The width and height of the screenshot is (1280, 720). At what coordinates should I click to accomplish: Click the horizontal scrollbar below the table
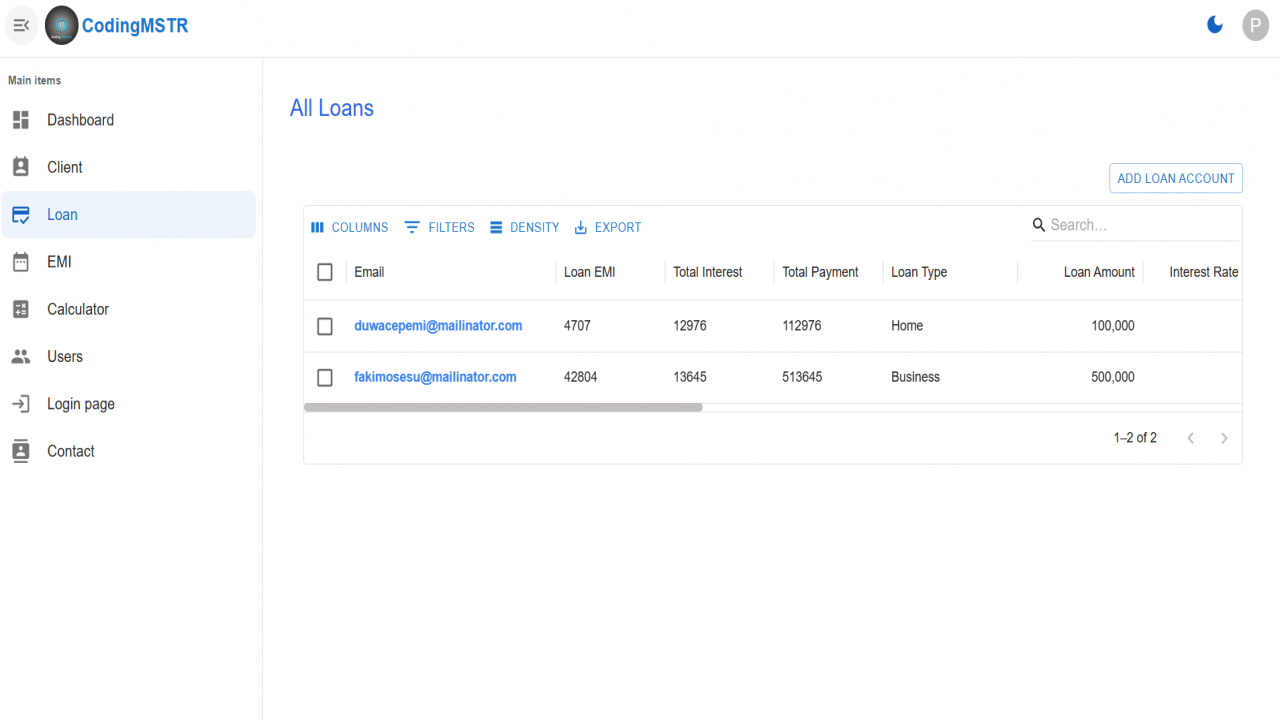503,408
